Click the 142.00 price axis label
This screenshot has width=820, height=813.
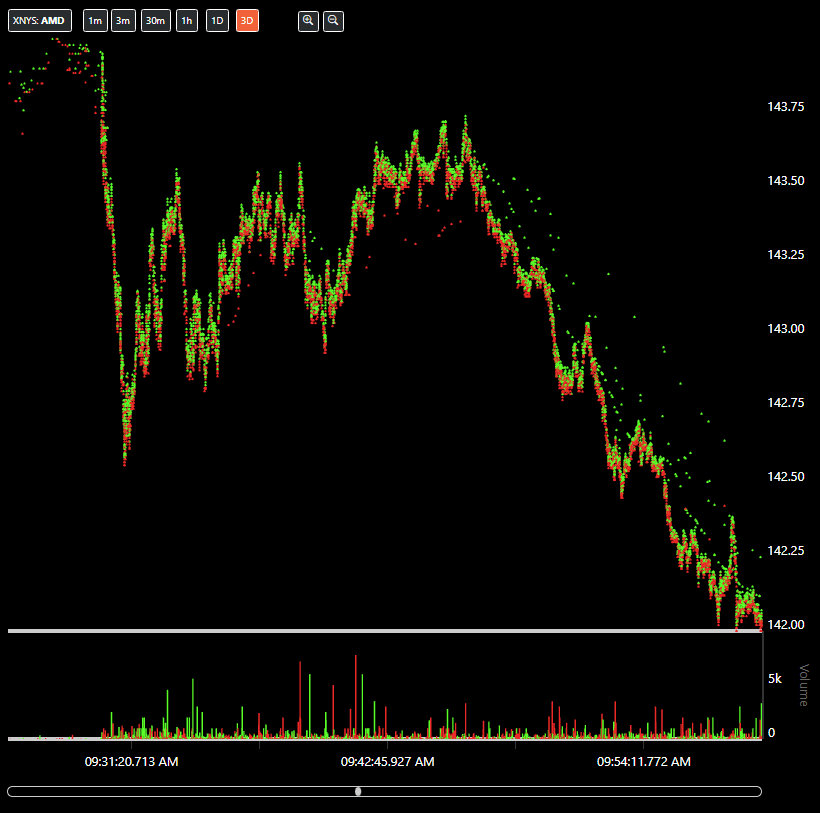pos(786,625)
